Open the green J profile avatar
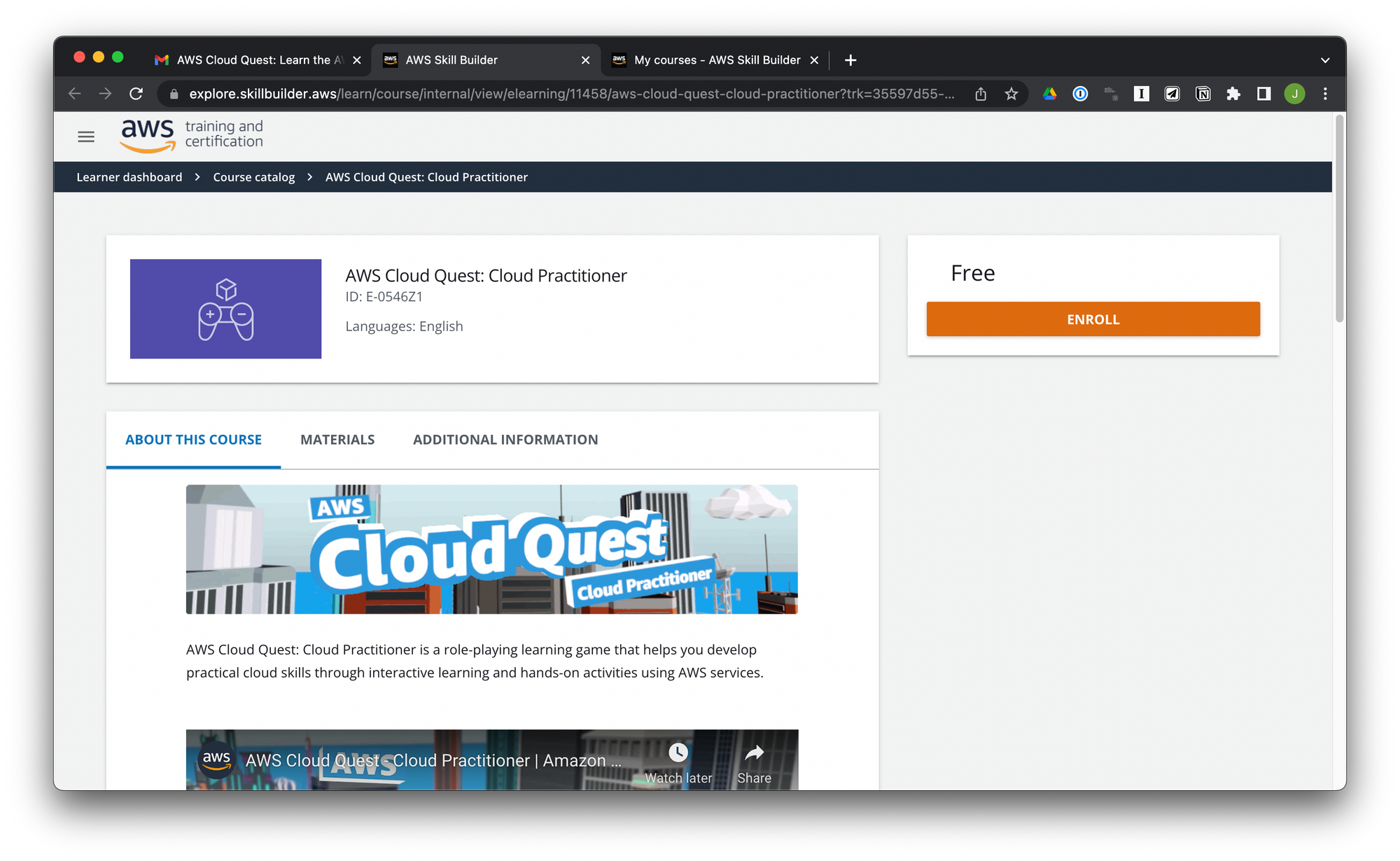This screenshot has height=861, width=1400. pyautogui.click(x=1295, y=94)
